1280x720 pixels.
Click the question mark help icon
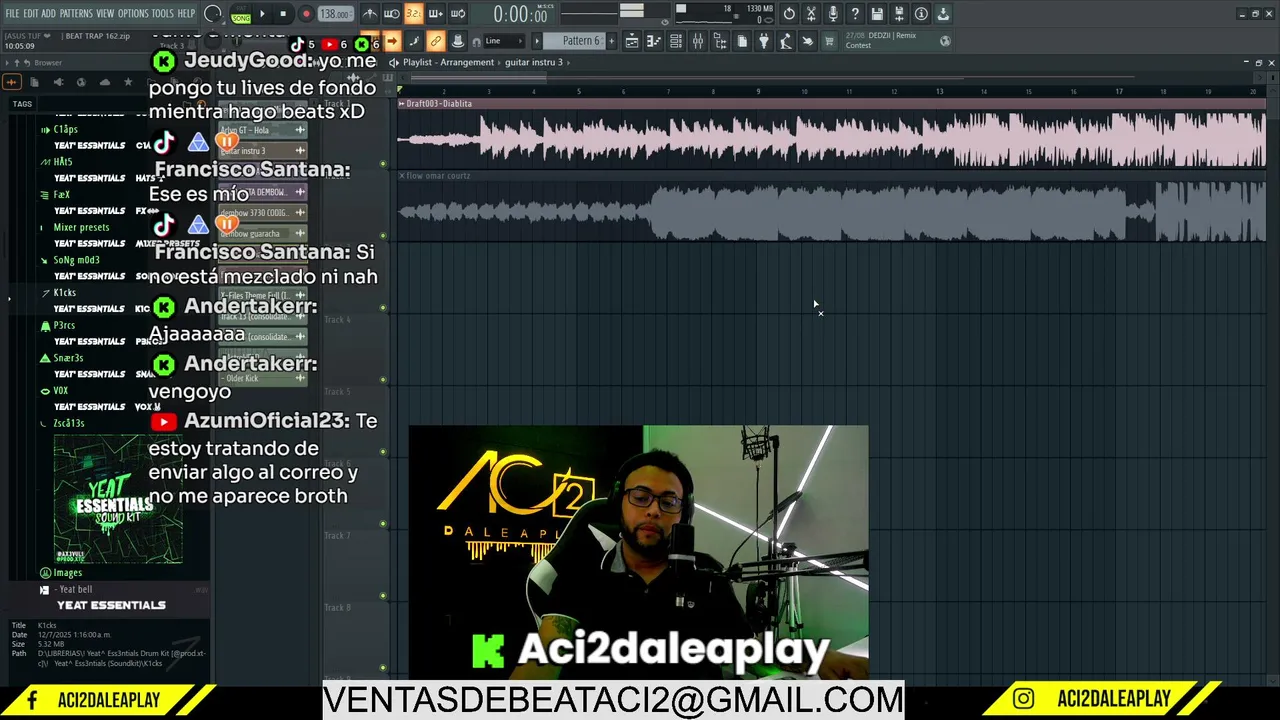coord(855,14)
